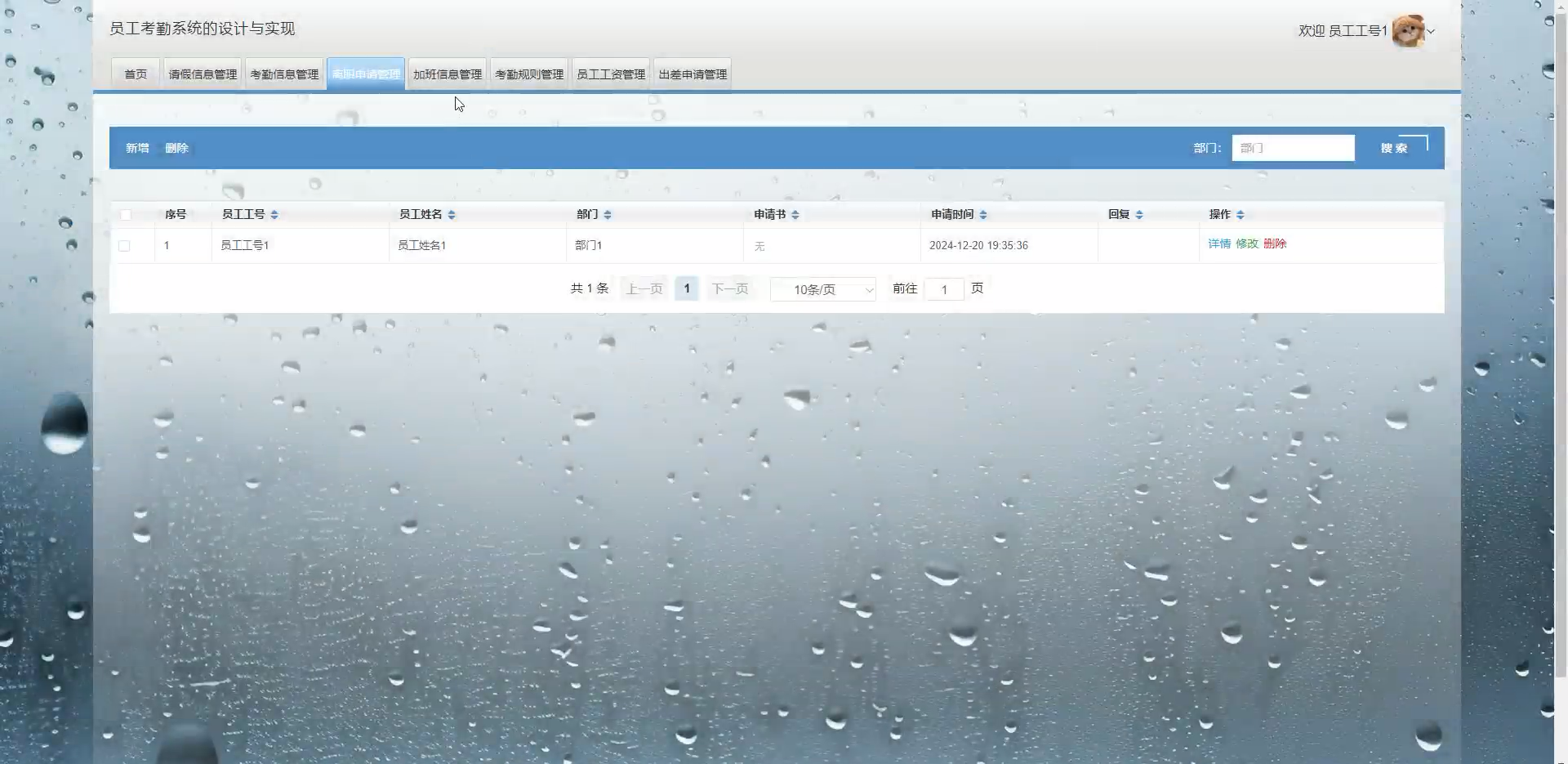The height and width of the screenshot is (764, 1568).
Task: Sort the table by 员工工号 column
Action: point(274,214)
